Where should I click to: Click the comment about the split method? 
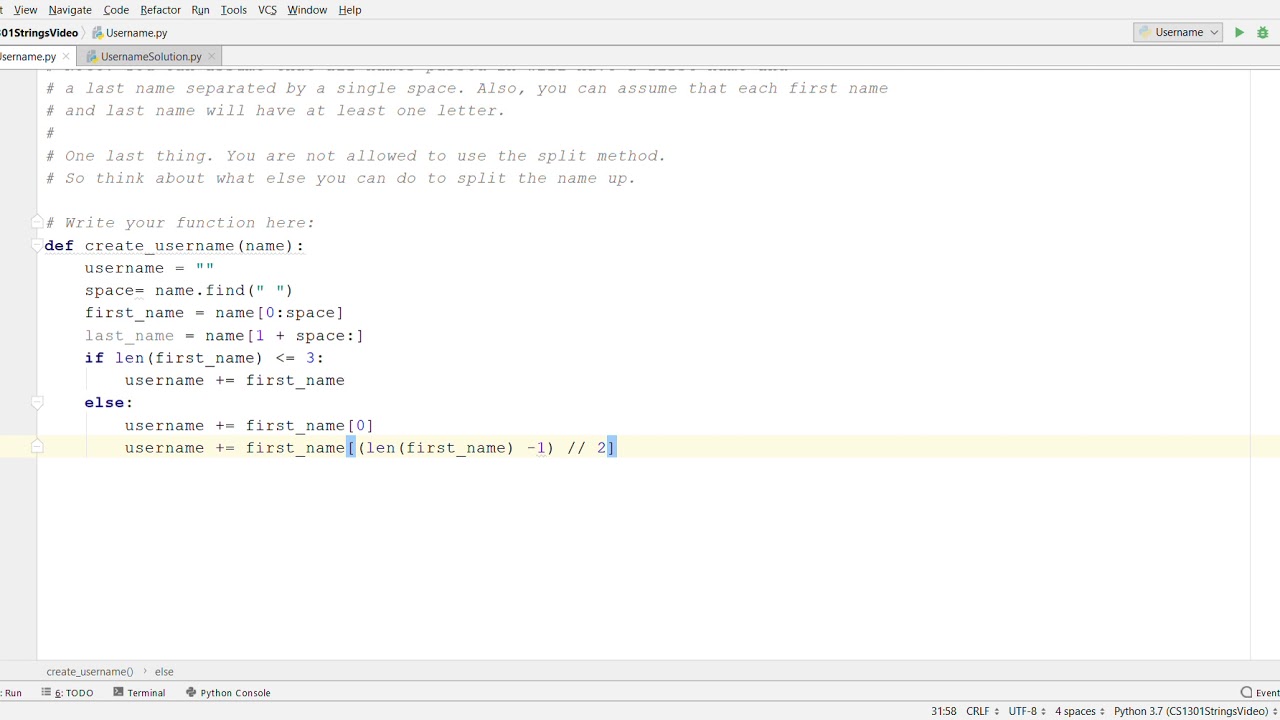(x=355, y=156)
